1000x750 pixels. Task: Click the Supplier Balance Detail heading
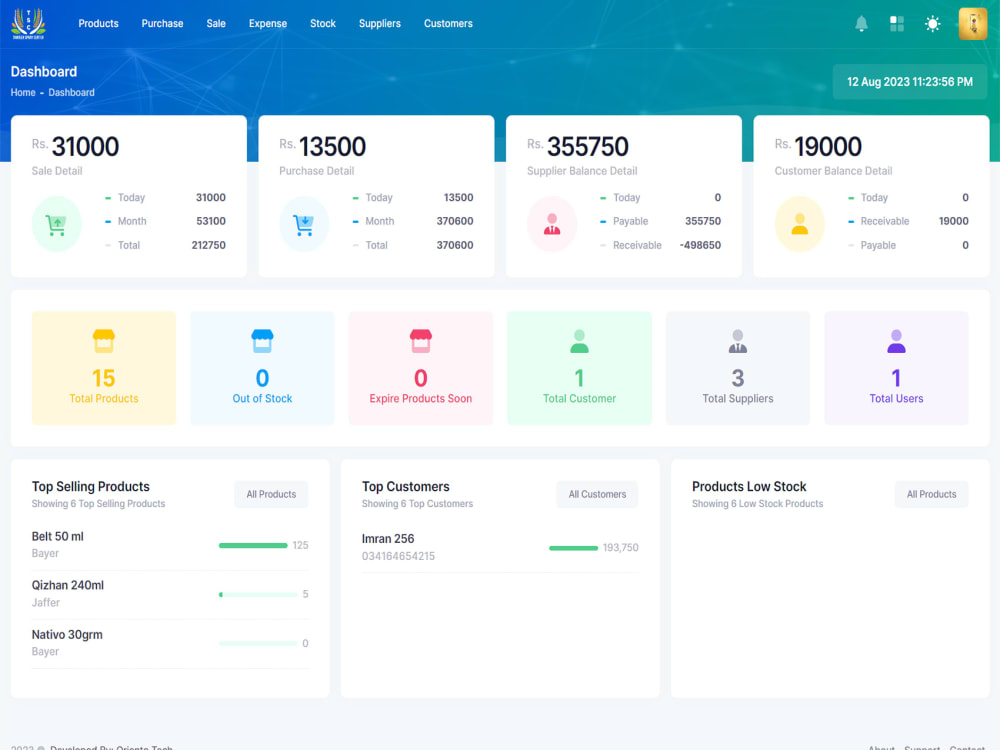[582, 171]
